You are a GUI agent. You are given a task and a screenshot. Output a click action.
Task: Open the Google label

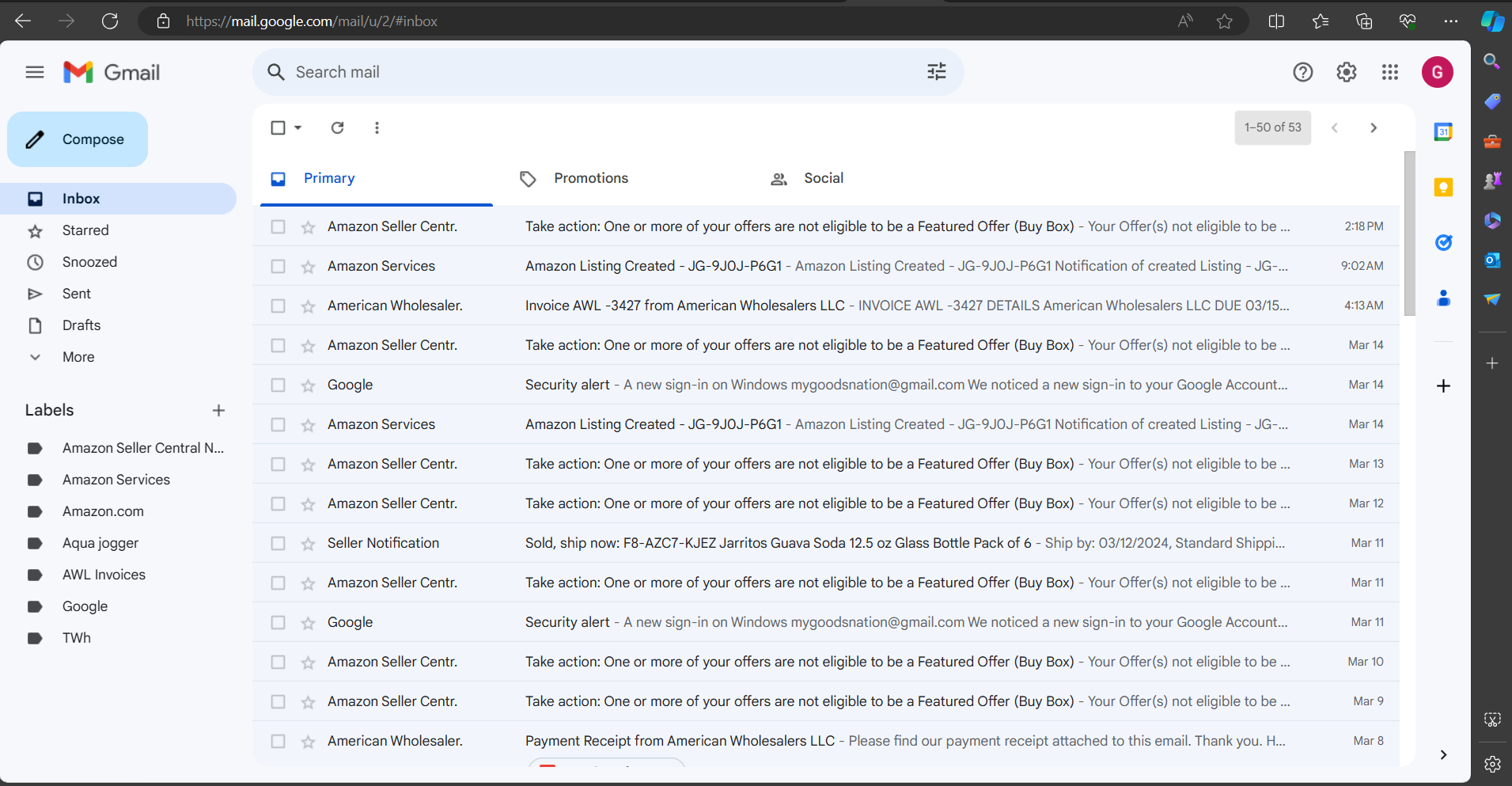[85, 606]
